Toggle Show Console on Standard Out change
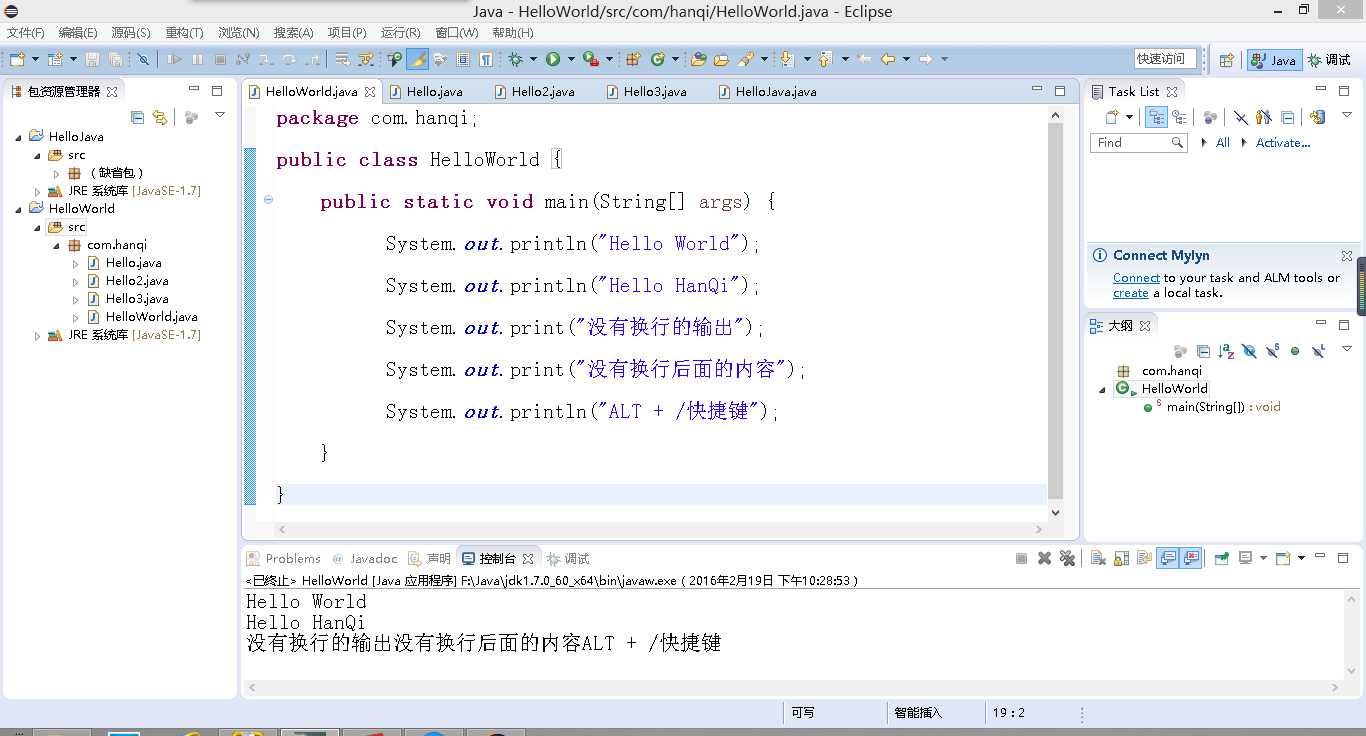Screen dimensions: 1366x736 click(1166, 558)
